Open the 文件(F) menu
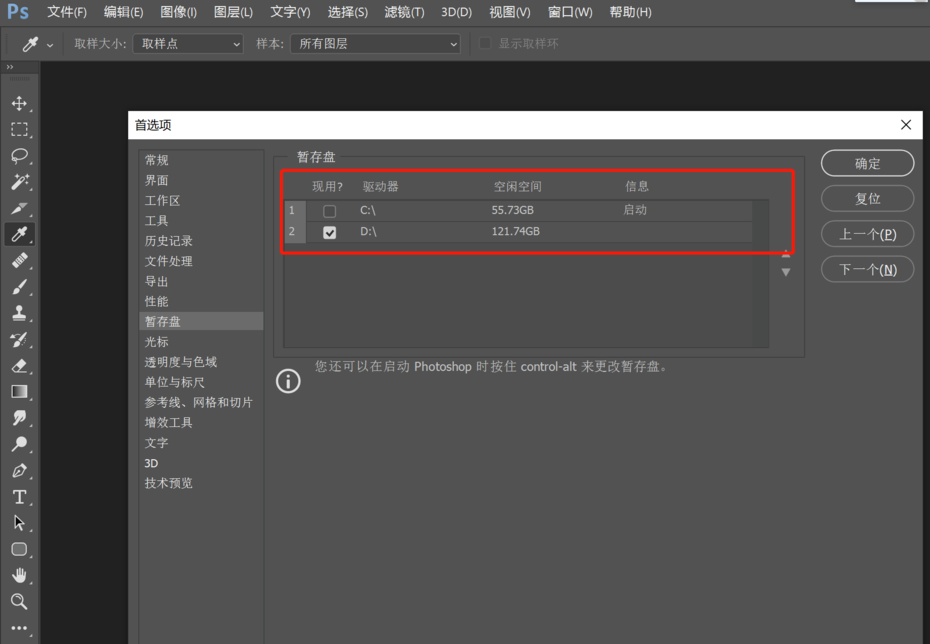Viewport: 930px width, 644px height. pyautogui.click(x=67, y=12)
